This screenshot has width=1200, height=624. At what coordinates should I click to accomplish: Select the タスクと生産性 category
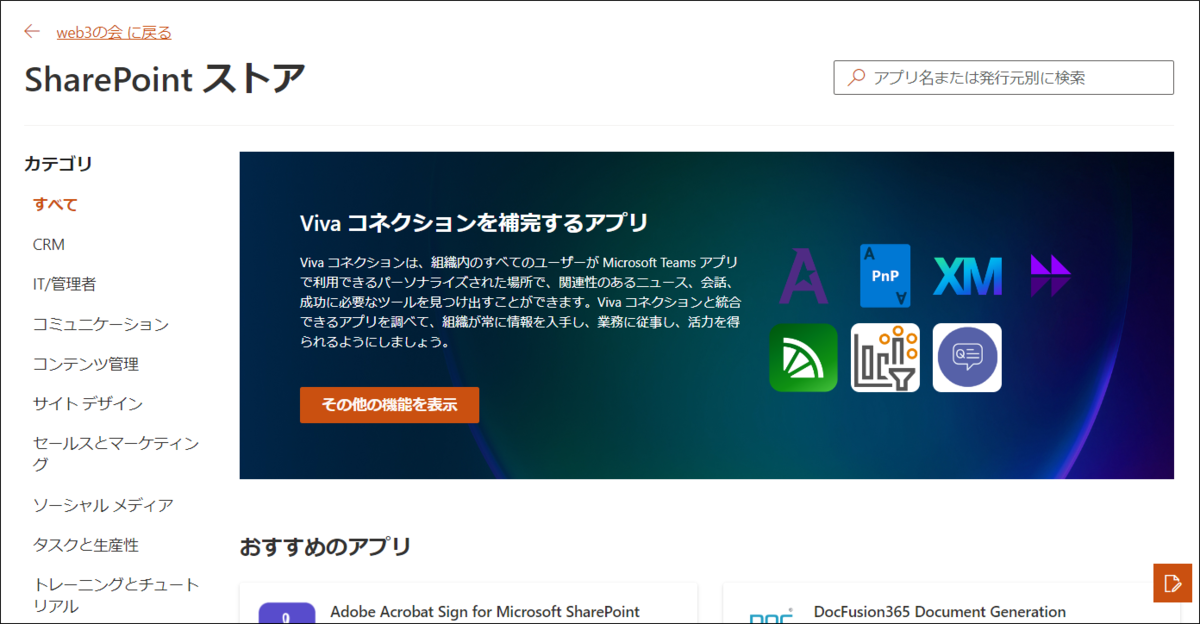pyautogui.click(x=85, y=545)
